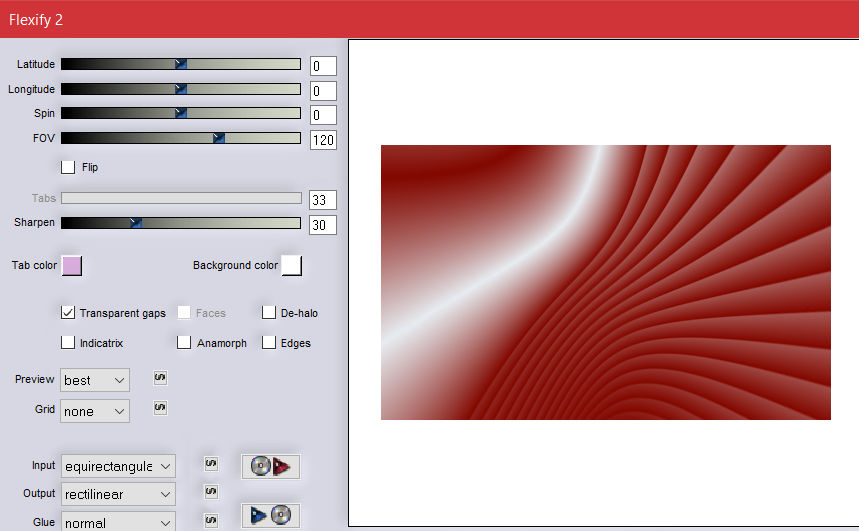Click the Flexify 2 title text
Image resolution: width=859 pixels, height=531 pixels.
click(x=36, y=20)
